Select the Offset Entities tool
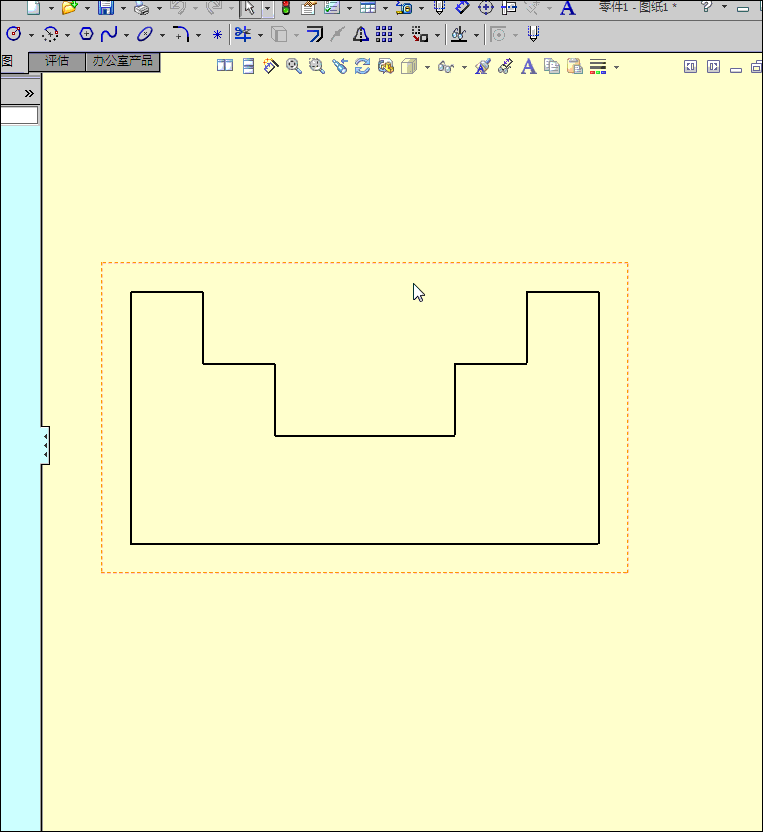This screenshot has height=832, width=763. 315,34
